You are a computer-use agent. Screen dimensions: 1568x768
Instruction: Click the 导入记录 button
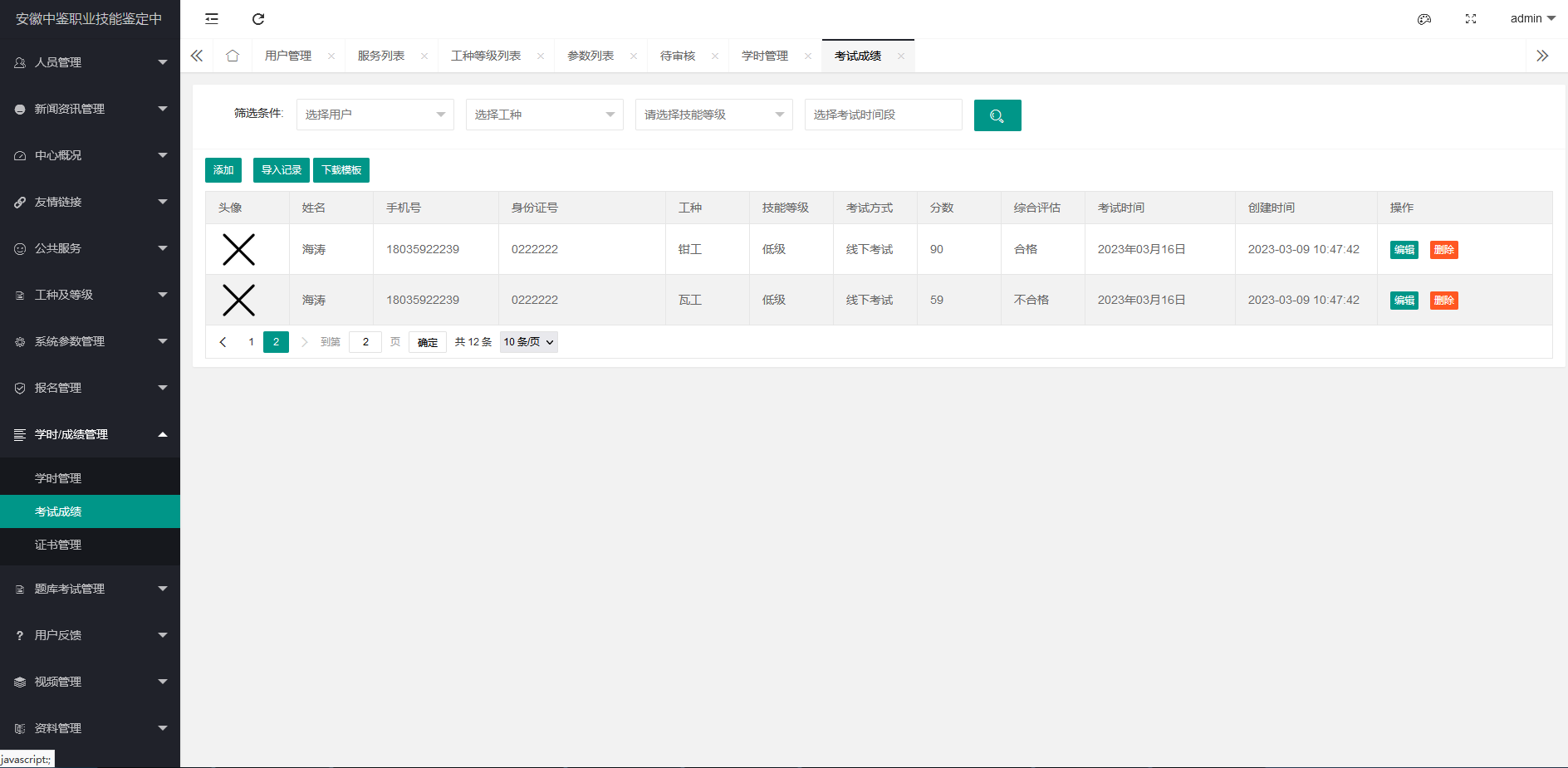[282, 170]
